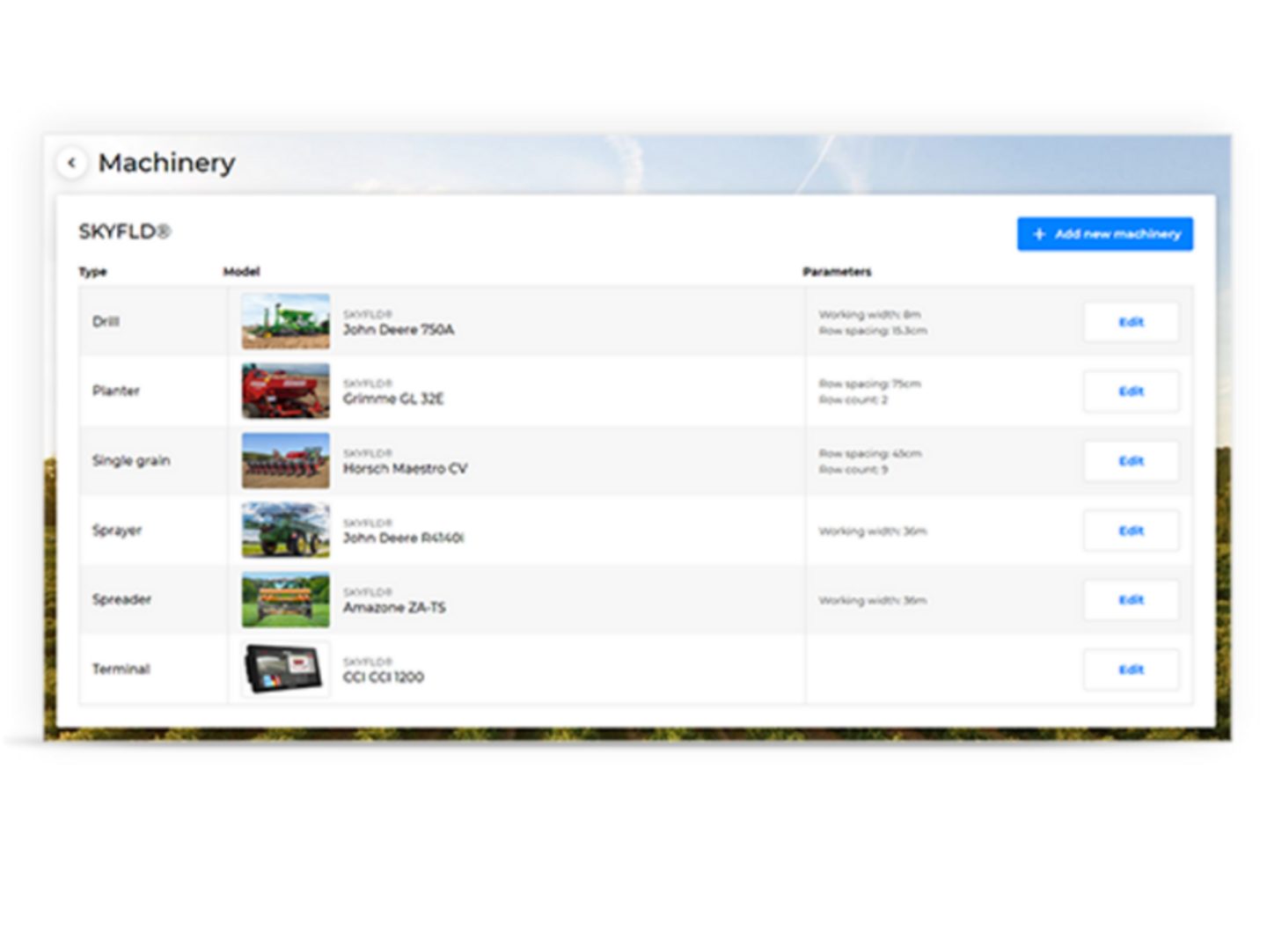1267x952 pixels.
Task: Select the John Deere 750A model name
Action: point(399,330)
